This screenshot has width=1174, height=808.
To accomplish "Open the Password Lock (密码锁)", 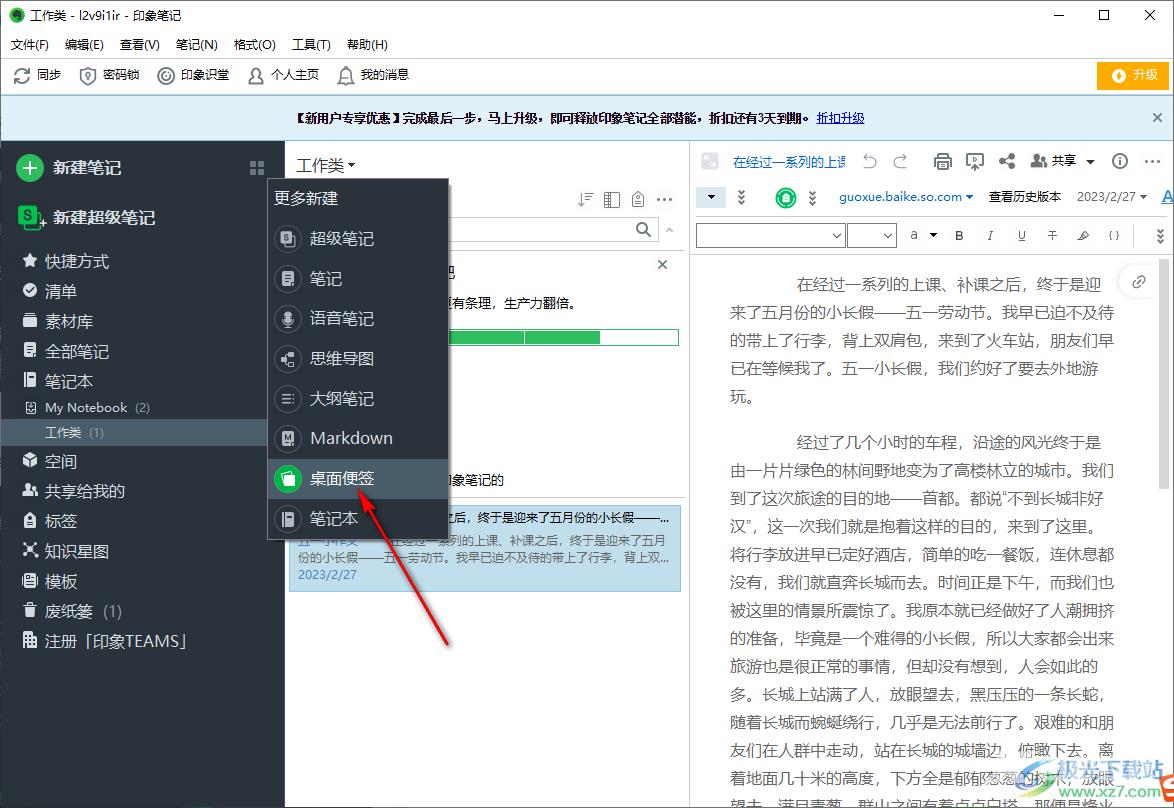I will point(109,75).
